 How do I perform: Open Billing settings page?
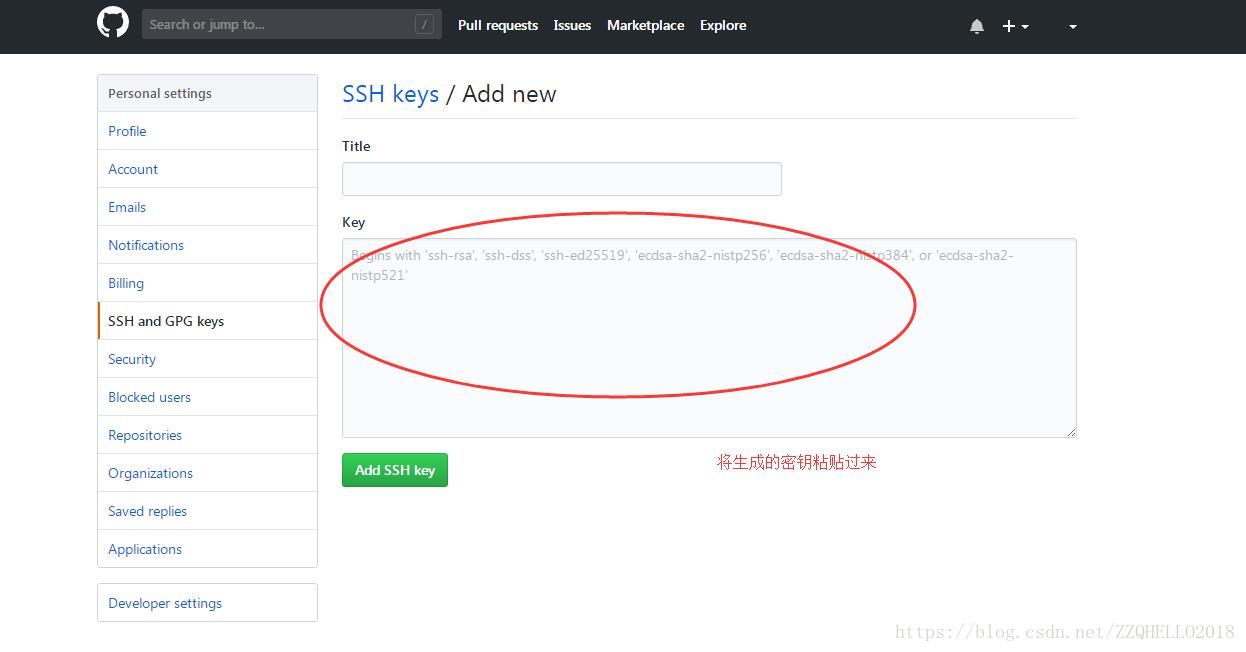click(x=207, y=283)
